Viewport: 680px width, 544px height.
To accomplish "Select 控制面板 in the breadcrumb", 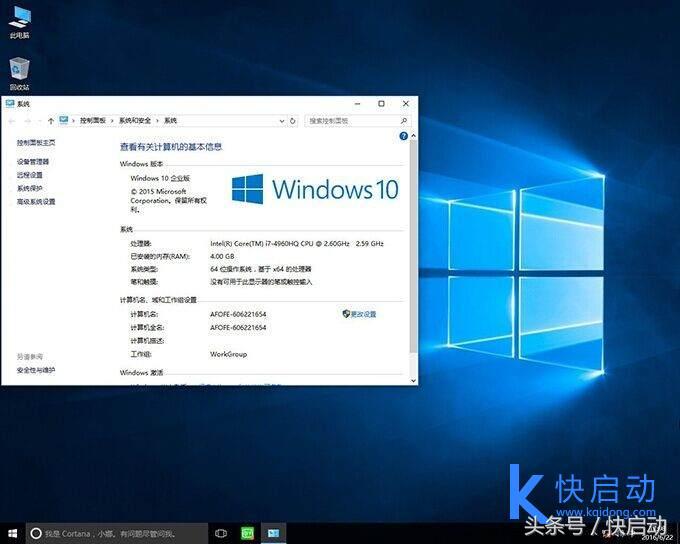I will pyautogui.click(x=93, y=121).
